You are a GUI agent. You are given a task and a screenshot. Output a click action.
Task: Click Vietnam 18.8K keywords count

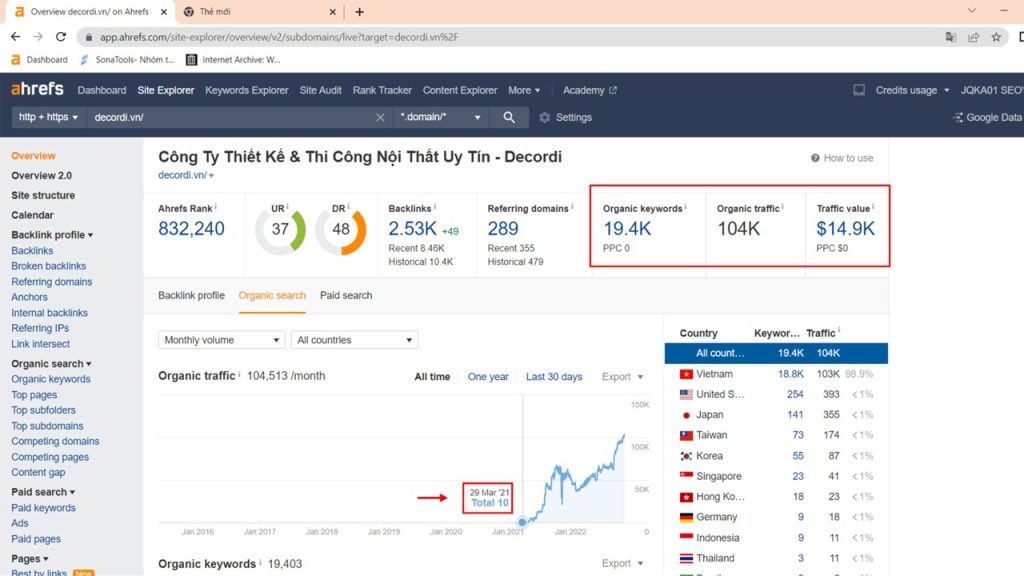790,374
